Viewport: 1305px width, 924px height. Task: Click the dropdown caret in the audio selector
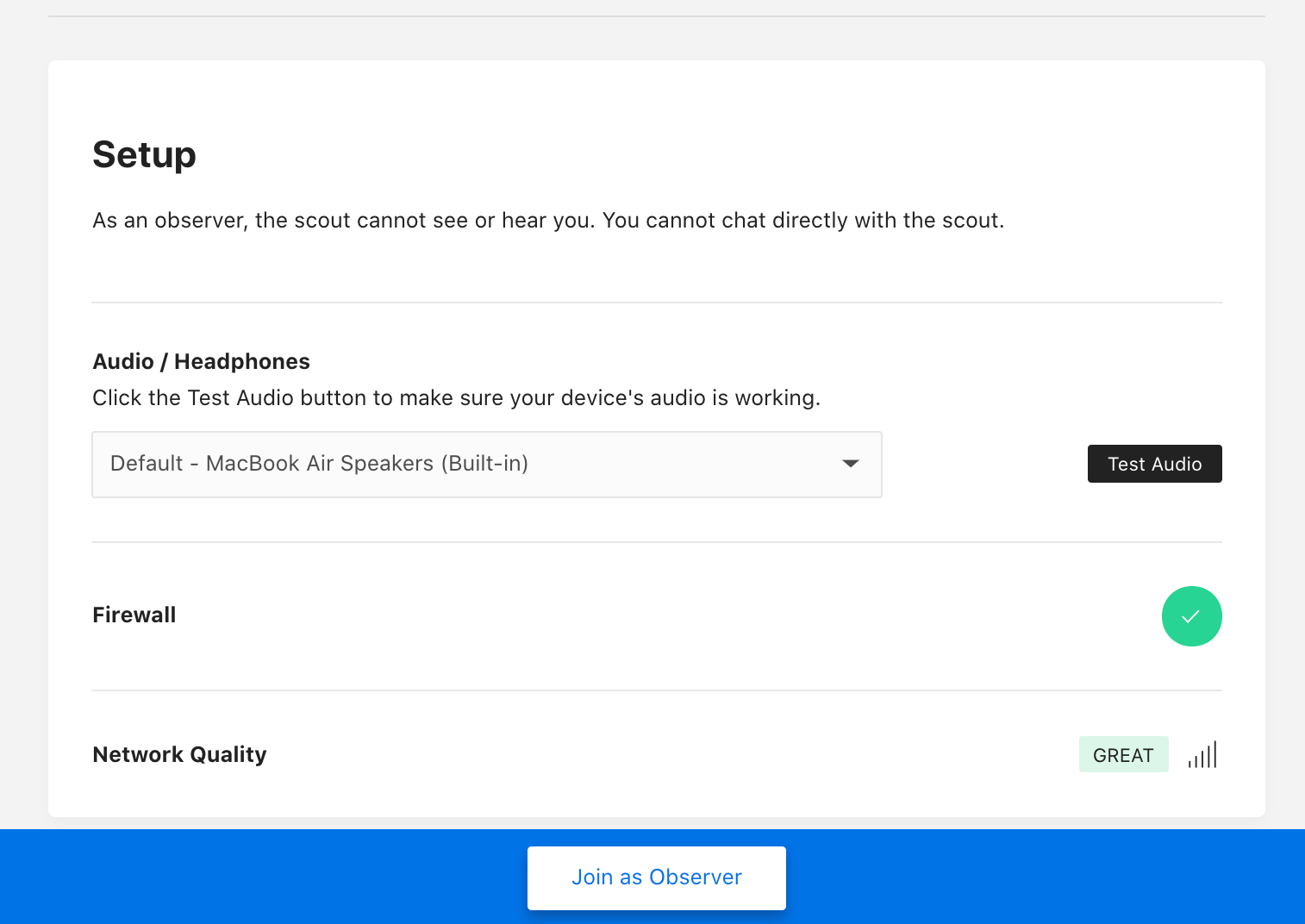tap(851, 464)
